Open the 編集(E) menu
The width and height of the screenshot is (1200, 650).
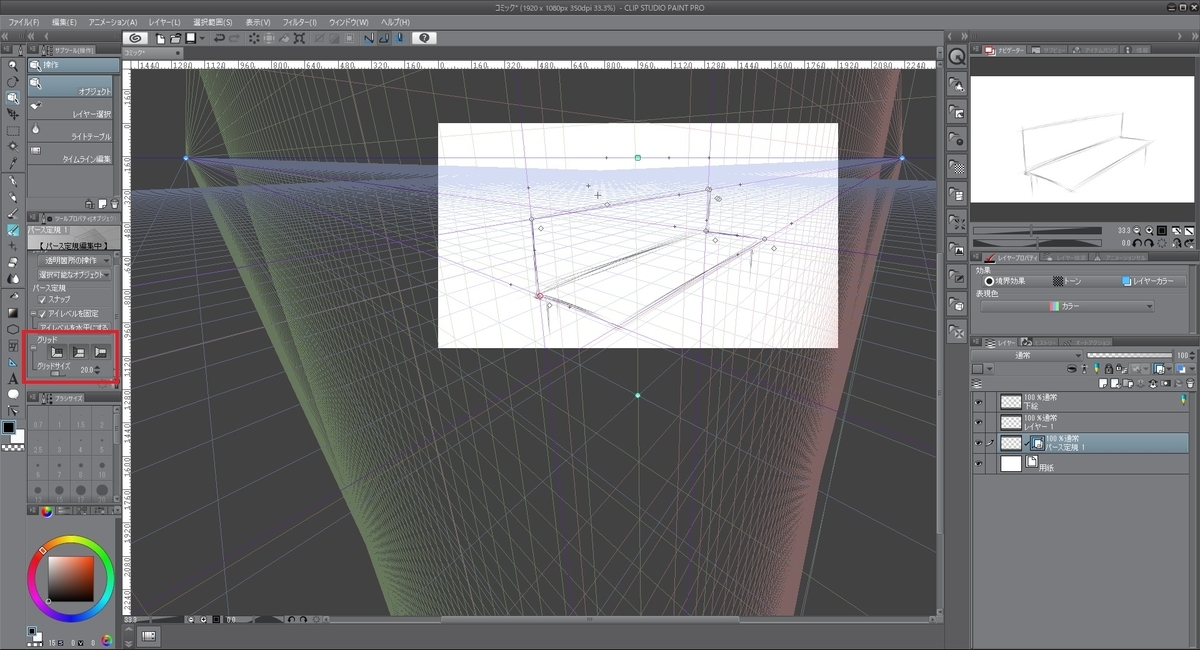64,22
